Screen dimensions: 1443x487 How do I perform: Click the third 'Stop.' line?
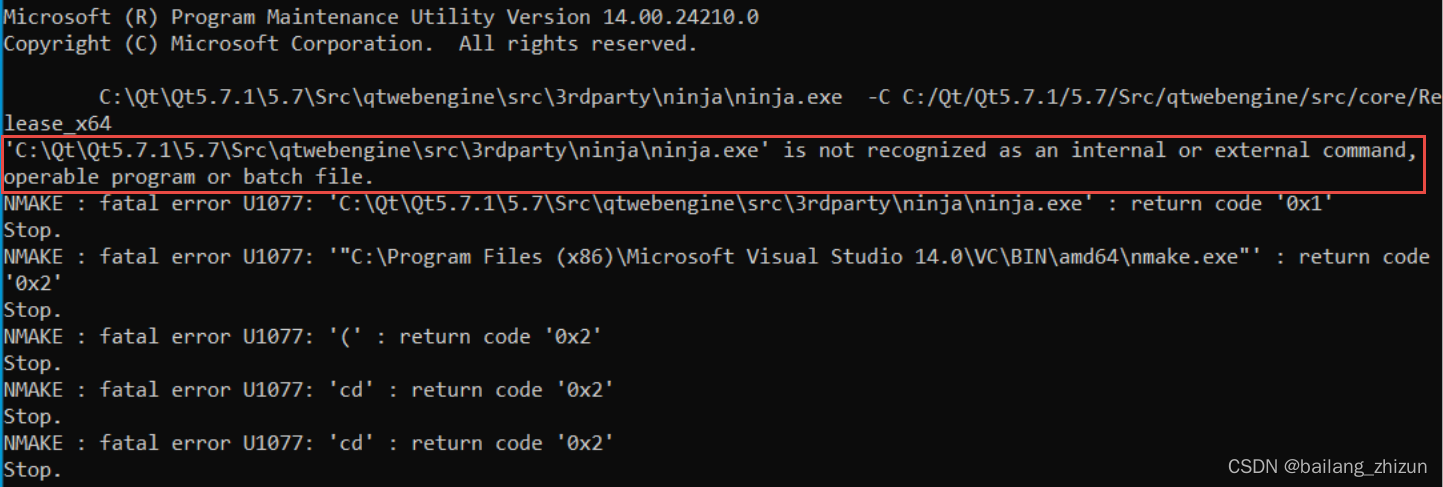pos(32,363)
